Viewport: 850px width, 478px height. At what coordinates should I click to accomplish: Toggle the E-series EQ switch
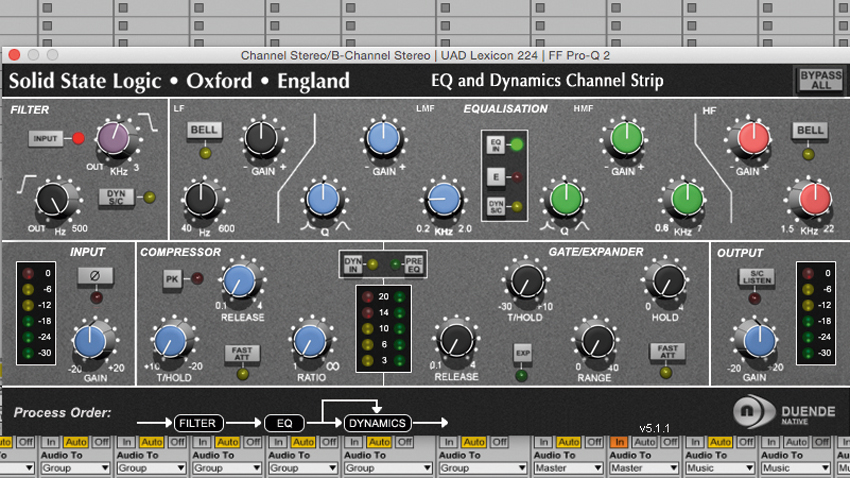tap(495, 177)
